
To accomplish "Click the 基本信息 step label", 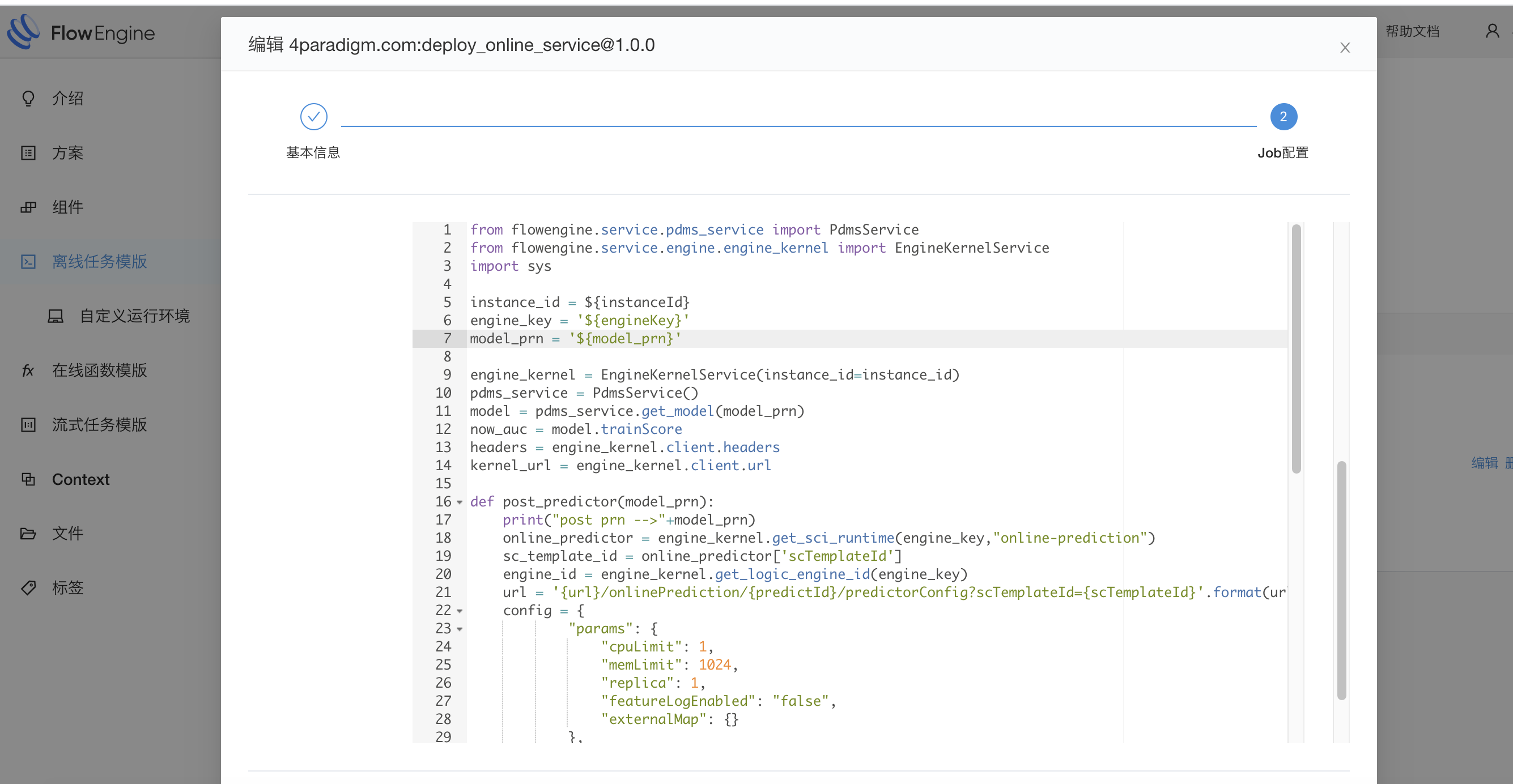I will coord(313,153).
